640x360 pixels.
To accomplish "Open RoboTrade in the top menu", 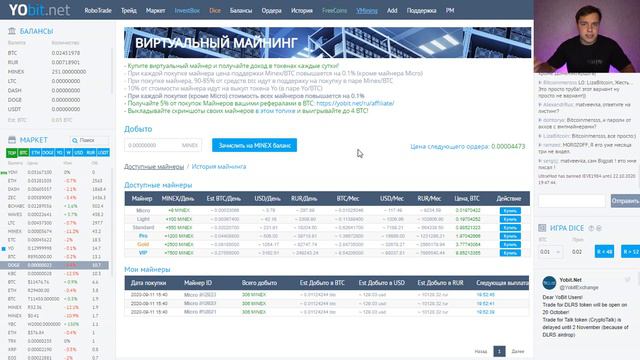I will click(98, 11).
